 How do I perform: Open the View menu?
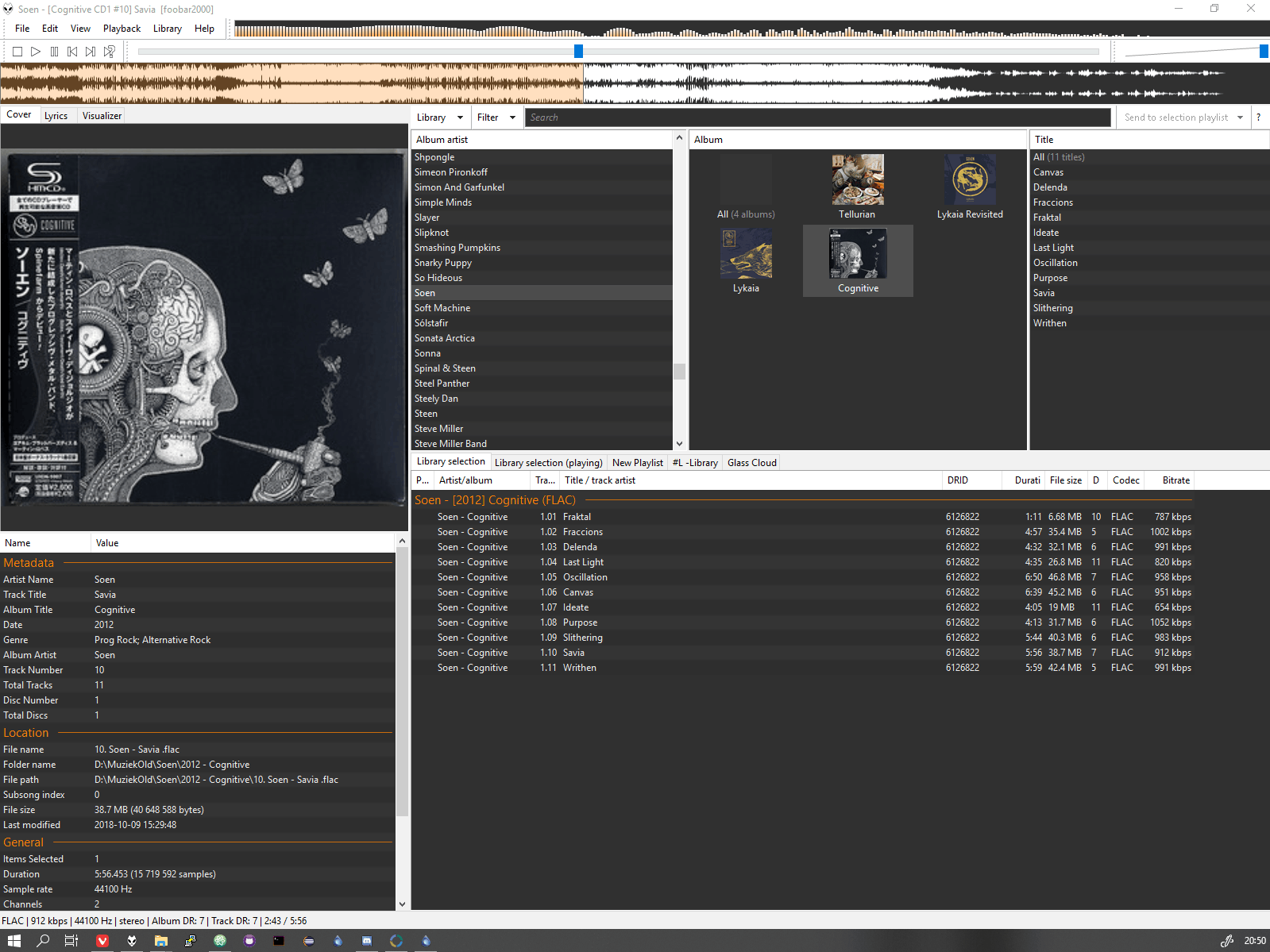point(80,29)
